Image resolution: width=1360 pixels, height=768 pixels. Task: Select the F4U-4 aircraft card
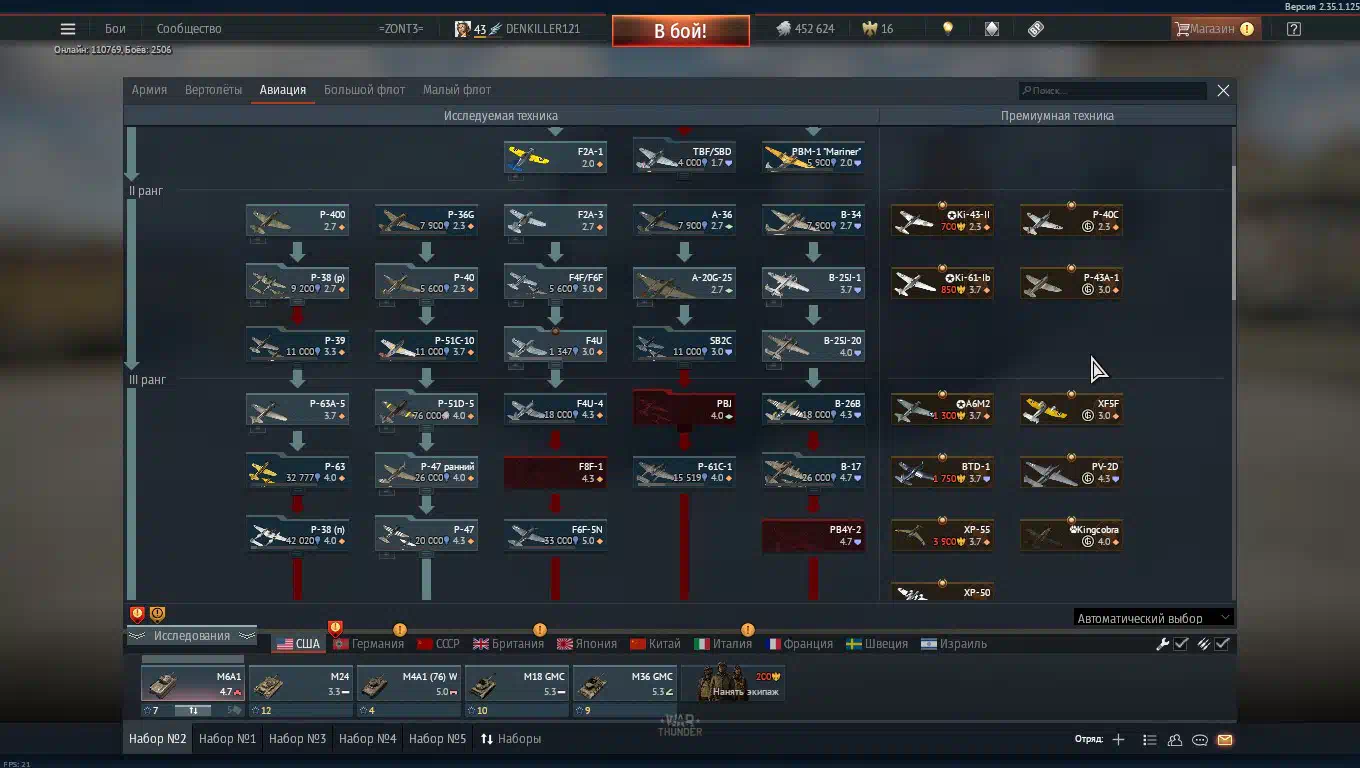(555, 409)
